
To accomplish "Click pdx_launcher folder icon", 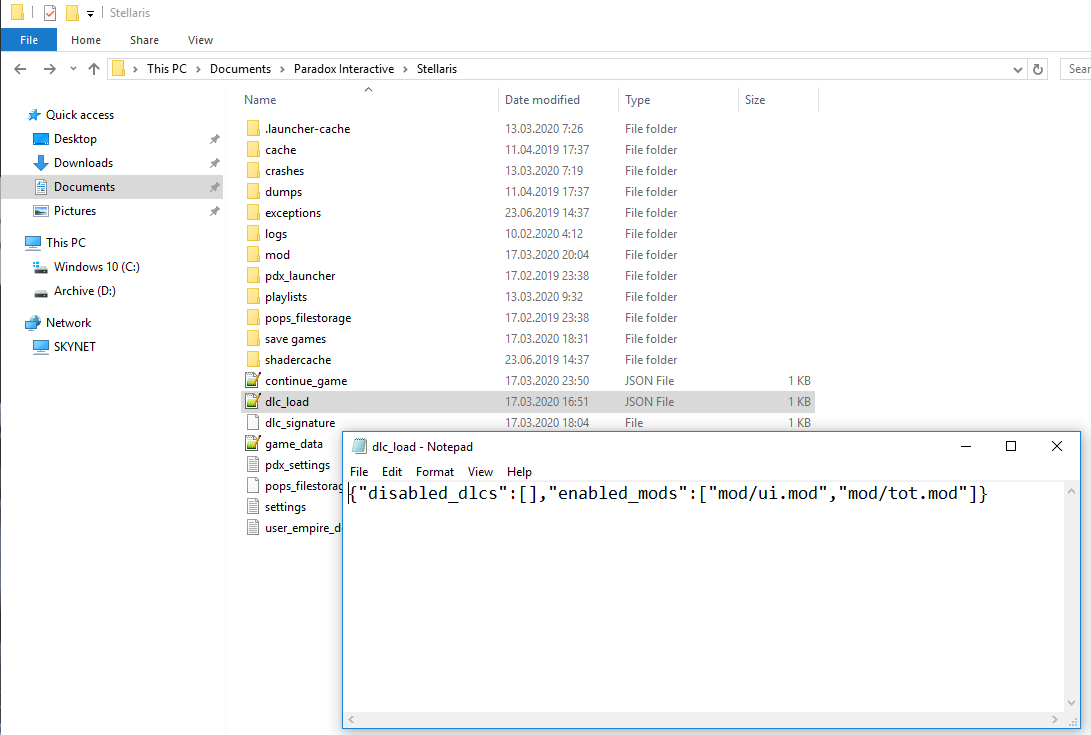I will [x=253, y=276].
